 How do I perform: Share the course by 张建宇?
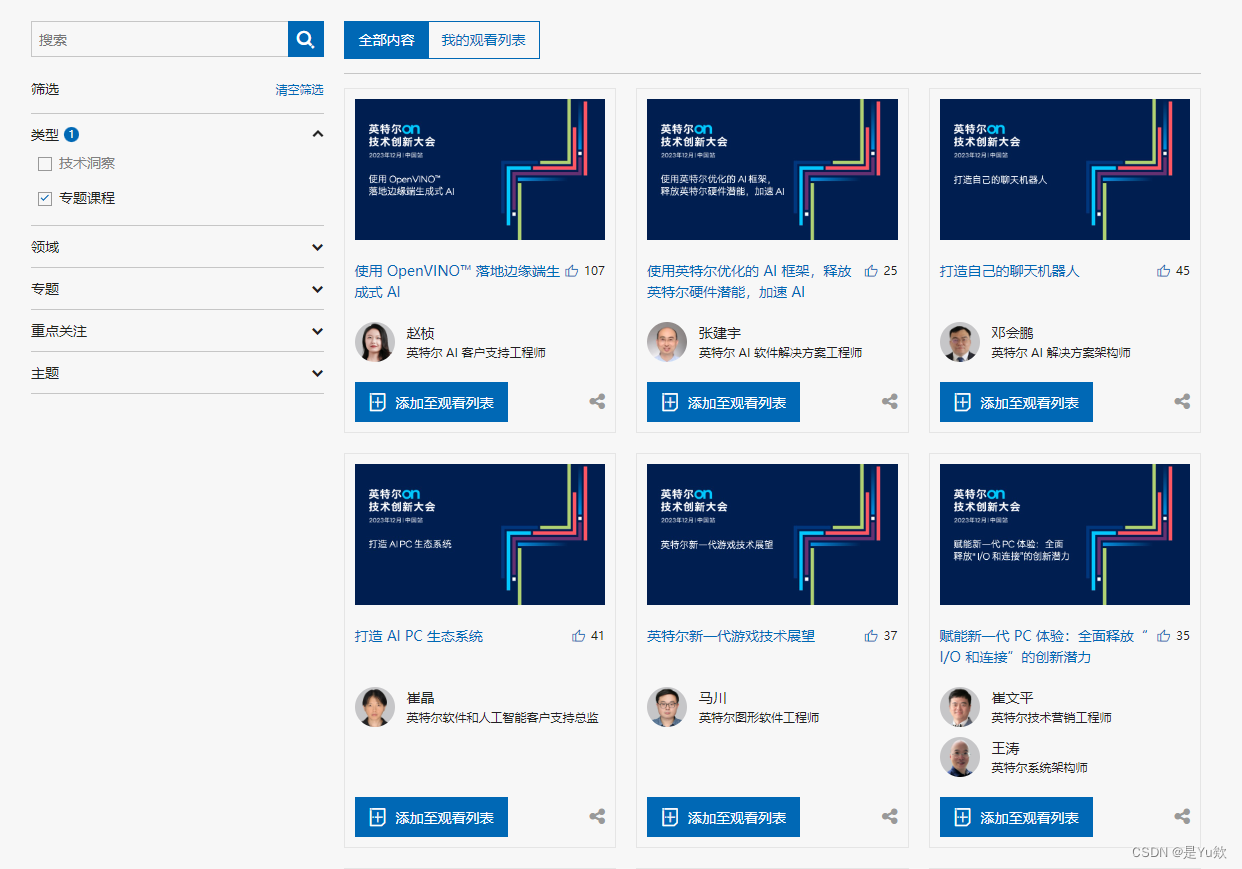(x=890, y=402)
